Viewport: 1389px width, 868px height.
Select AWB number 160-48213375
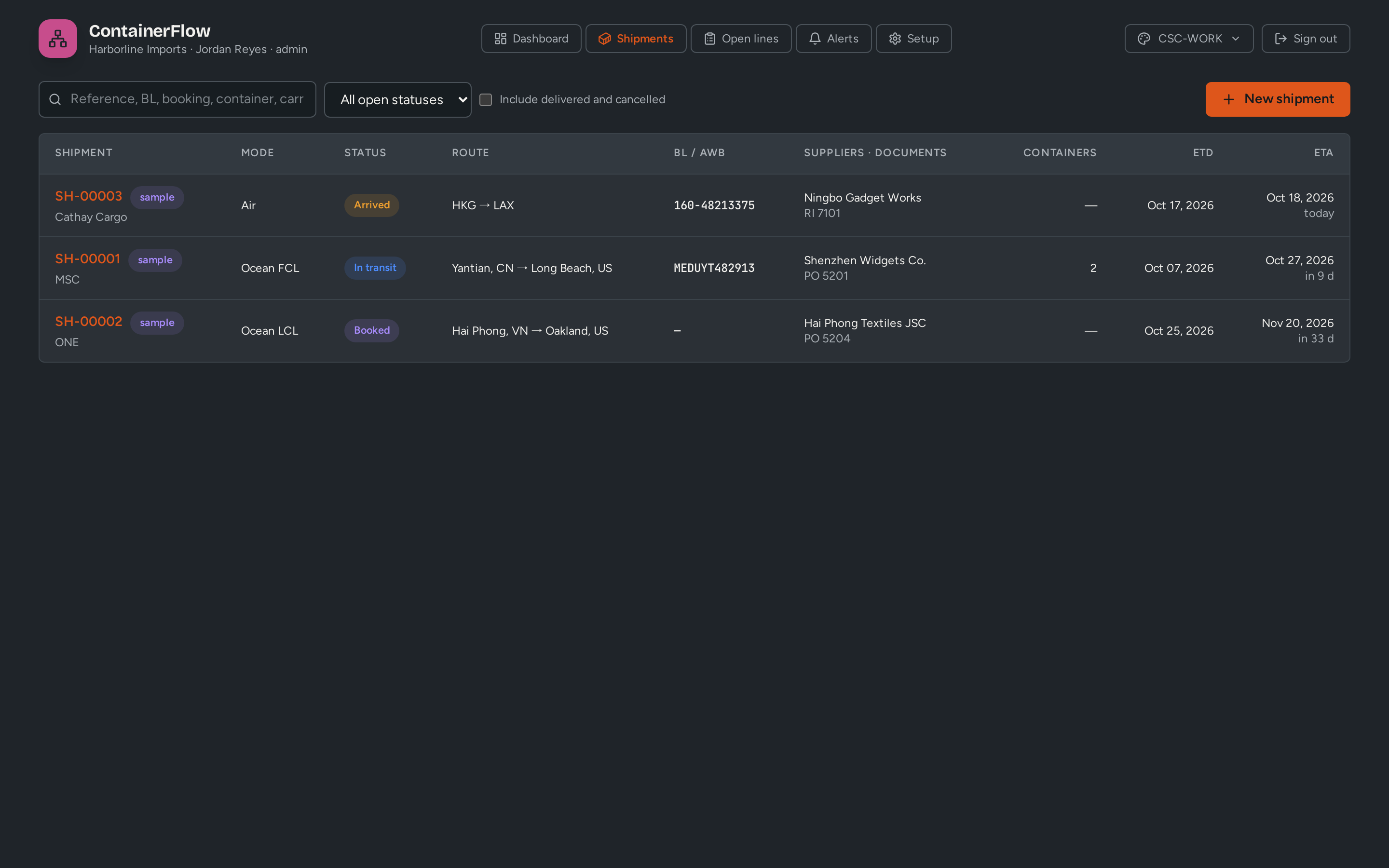713,205
